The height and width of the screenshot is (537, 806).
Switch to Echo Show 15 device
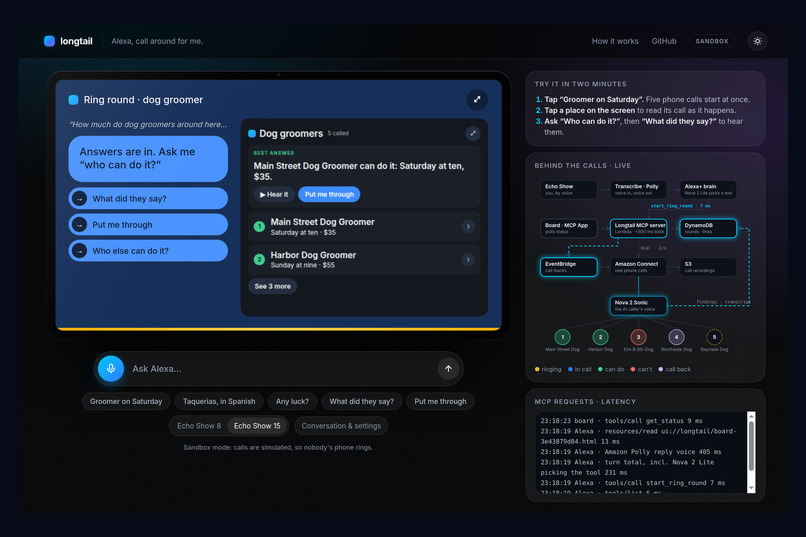coord(257,426)
